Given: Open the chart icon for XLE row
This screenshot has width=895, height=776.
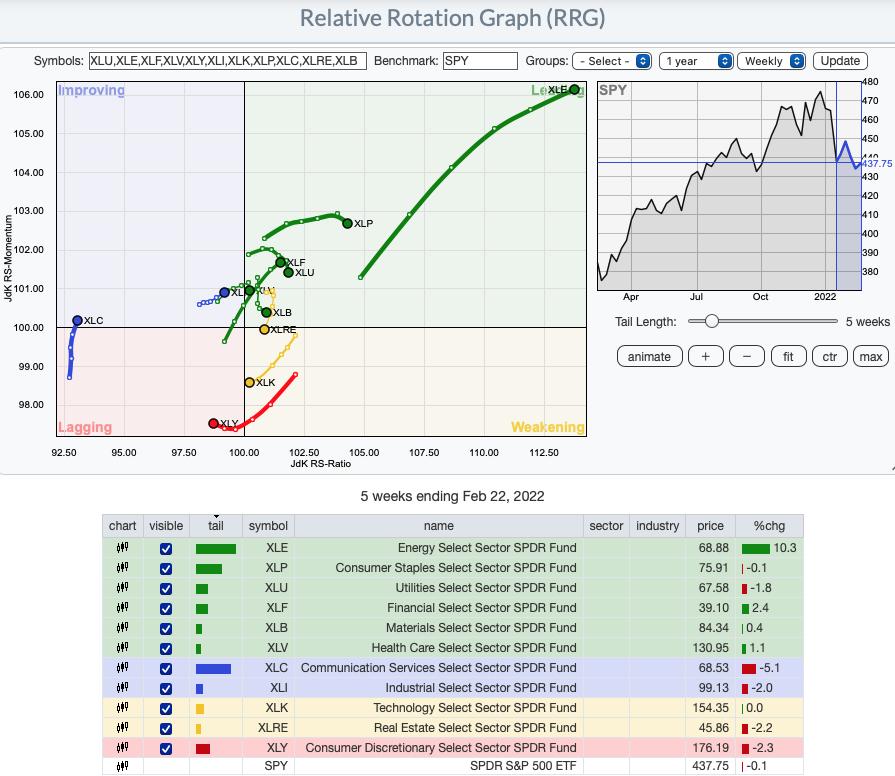Looking at the screenshot, I should pyautogui.click(x=122, y=548).
